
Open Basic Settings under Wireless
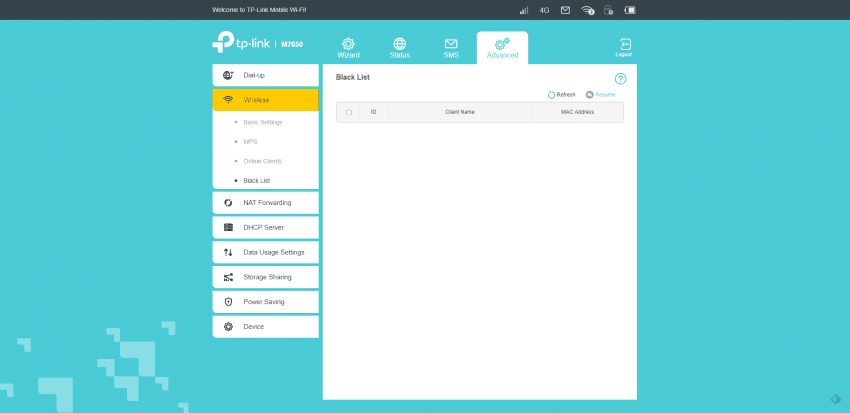(263, 122)
